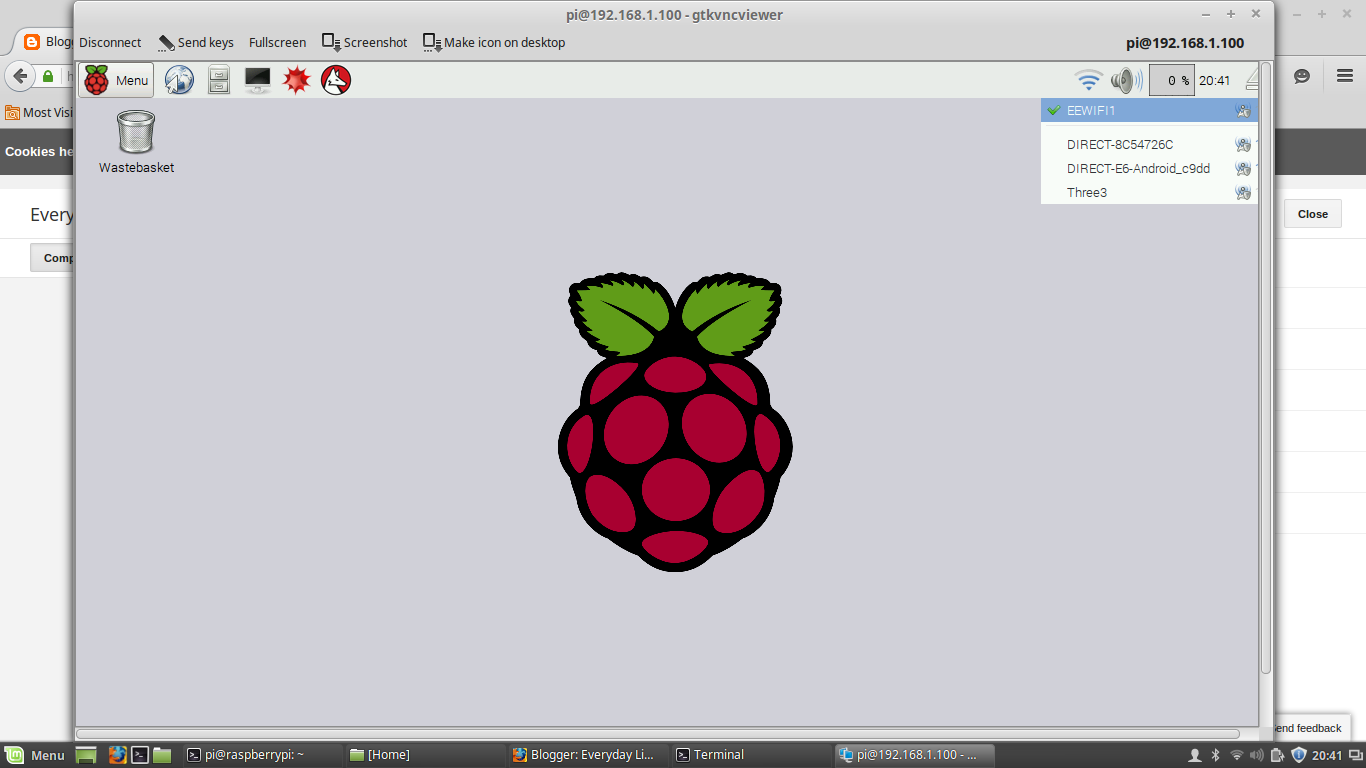
Task: Click Disconnect in the VNC viewer toolbar
Action: point(110,43)
